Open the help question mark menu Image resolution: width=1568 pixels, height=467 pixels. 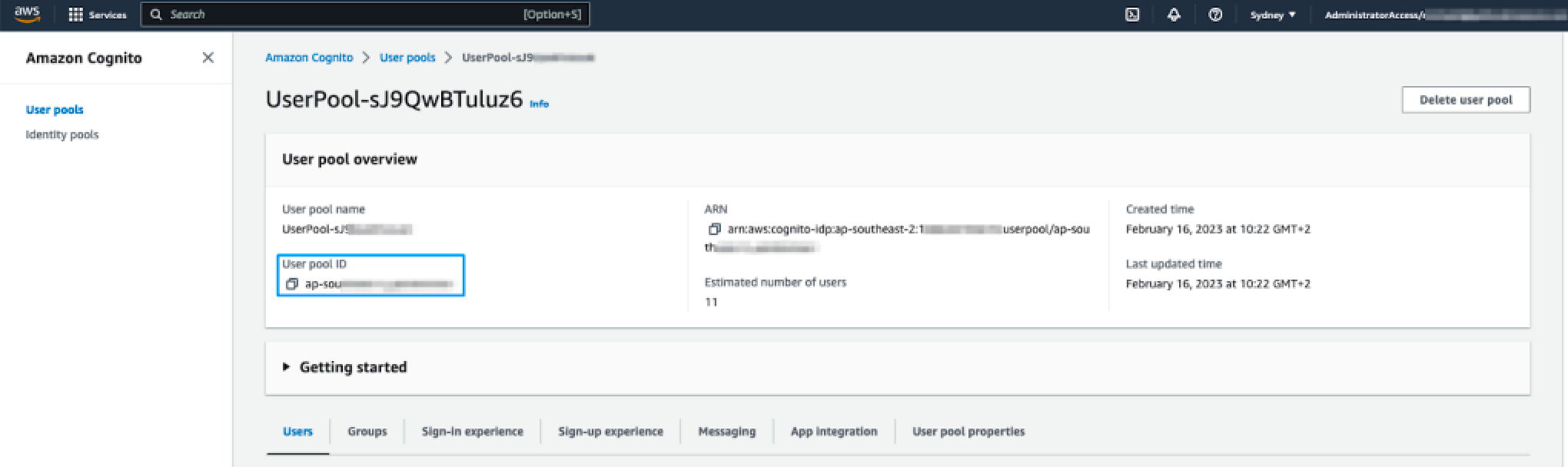point(1215,15)
